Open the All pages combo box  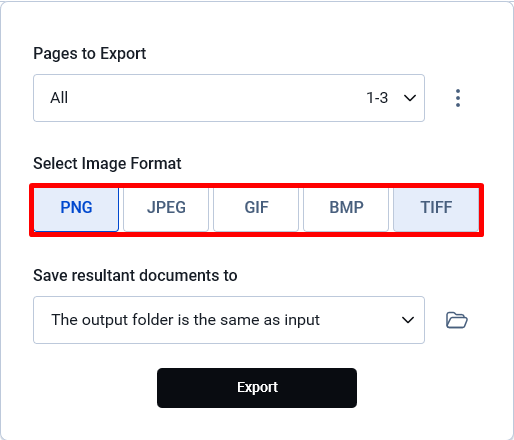tap(229, 98)
